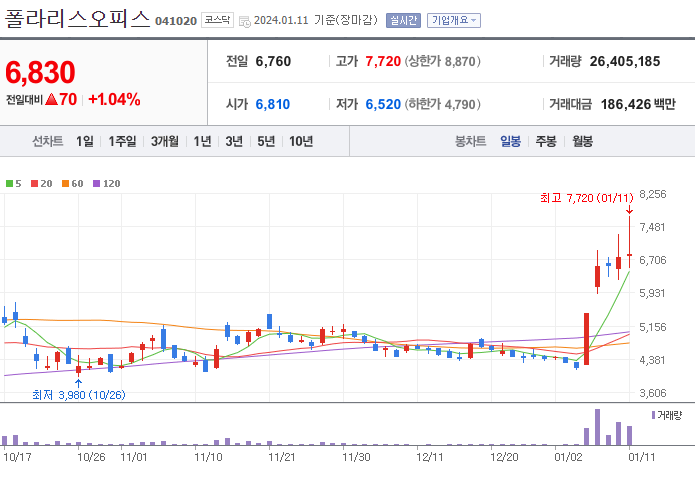Screen dimensions: 695x484
Task: Click the 실시간 real-time button
Action: pyautogui.click(x=403, y=20)
